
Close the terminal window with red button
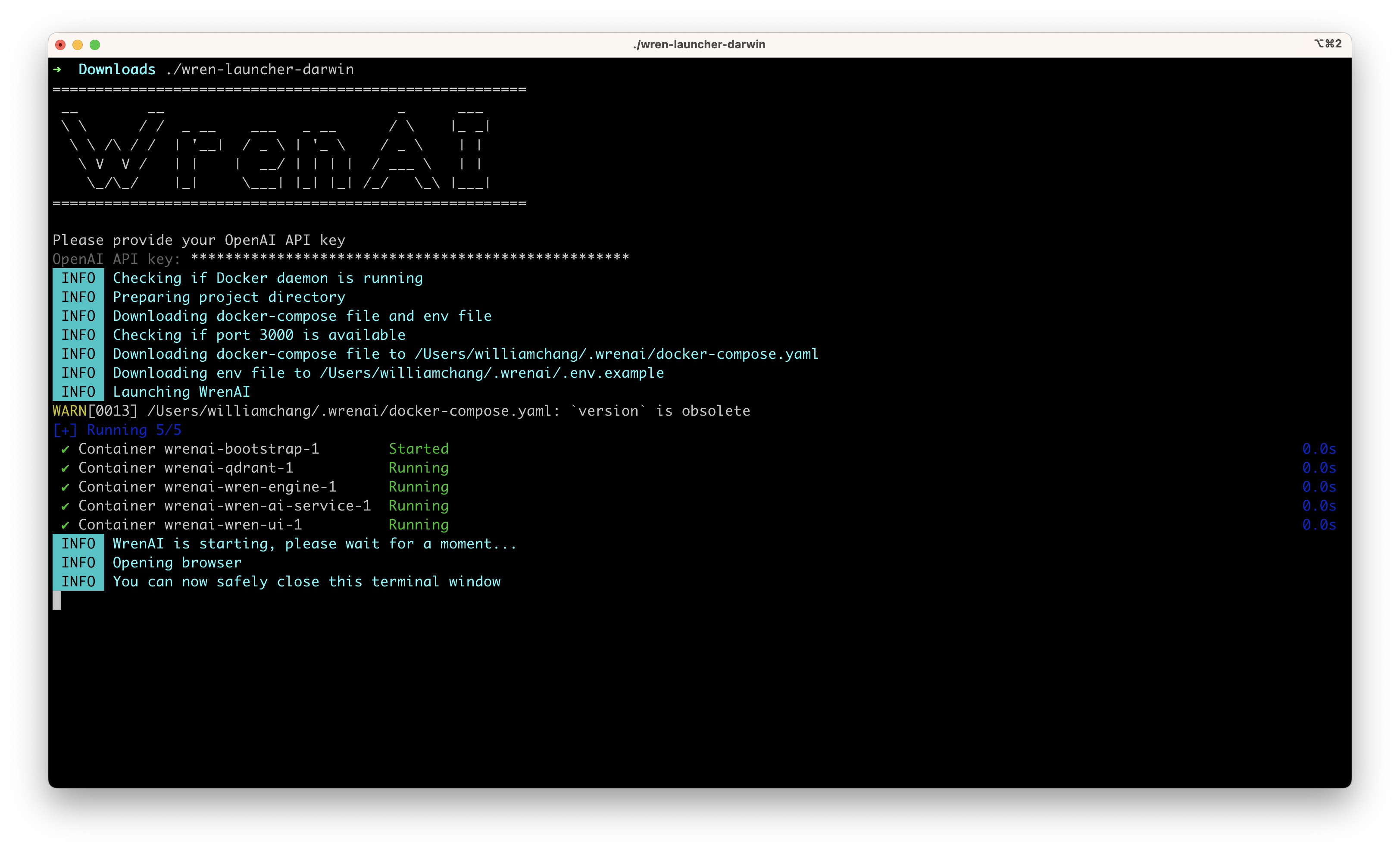click(61, 45)
